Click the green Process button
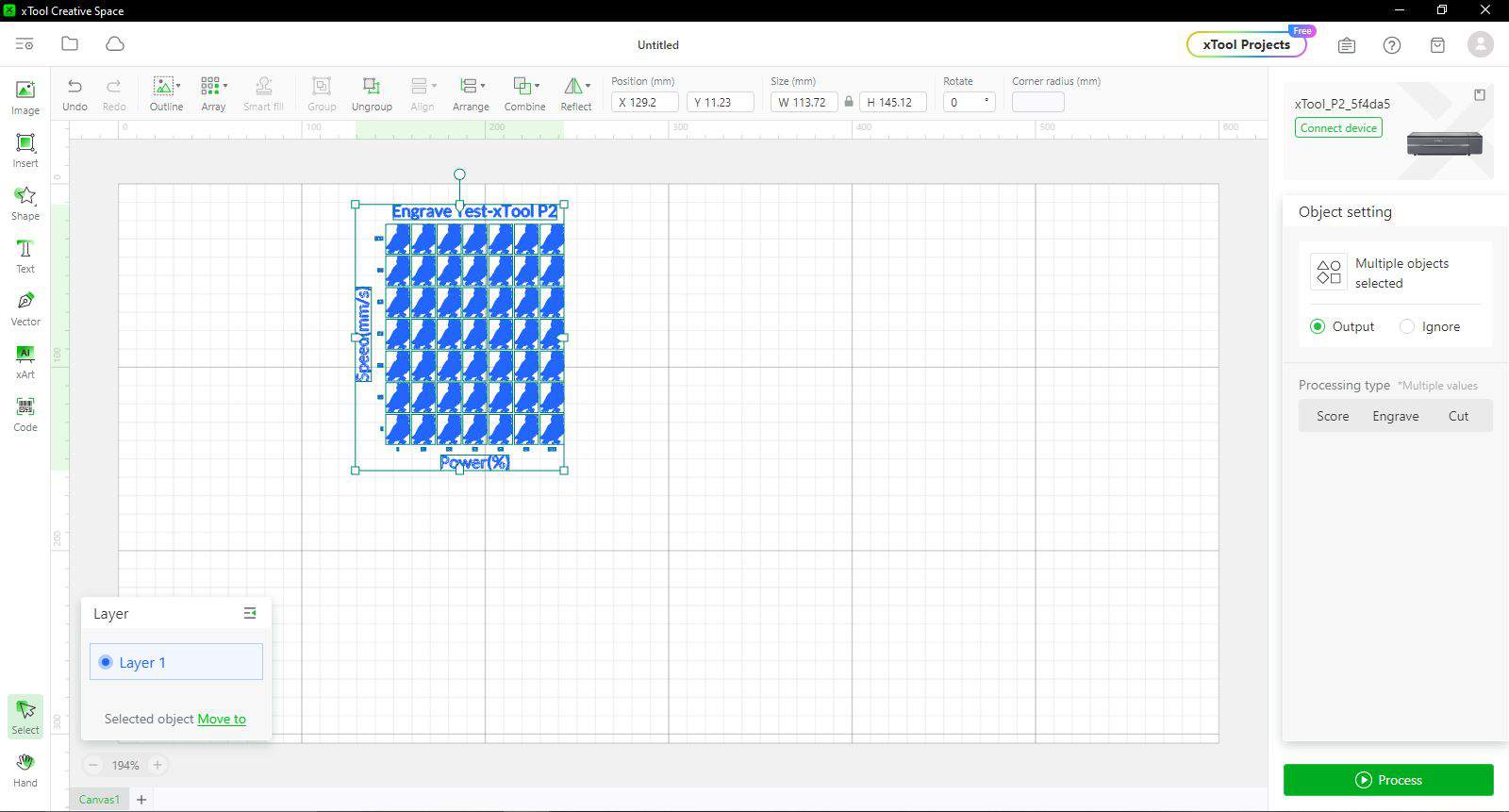This screenshot has height=812, width=1509. 1388,780
